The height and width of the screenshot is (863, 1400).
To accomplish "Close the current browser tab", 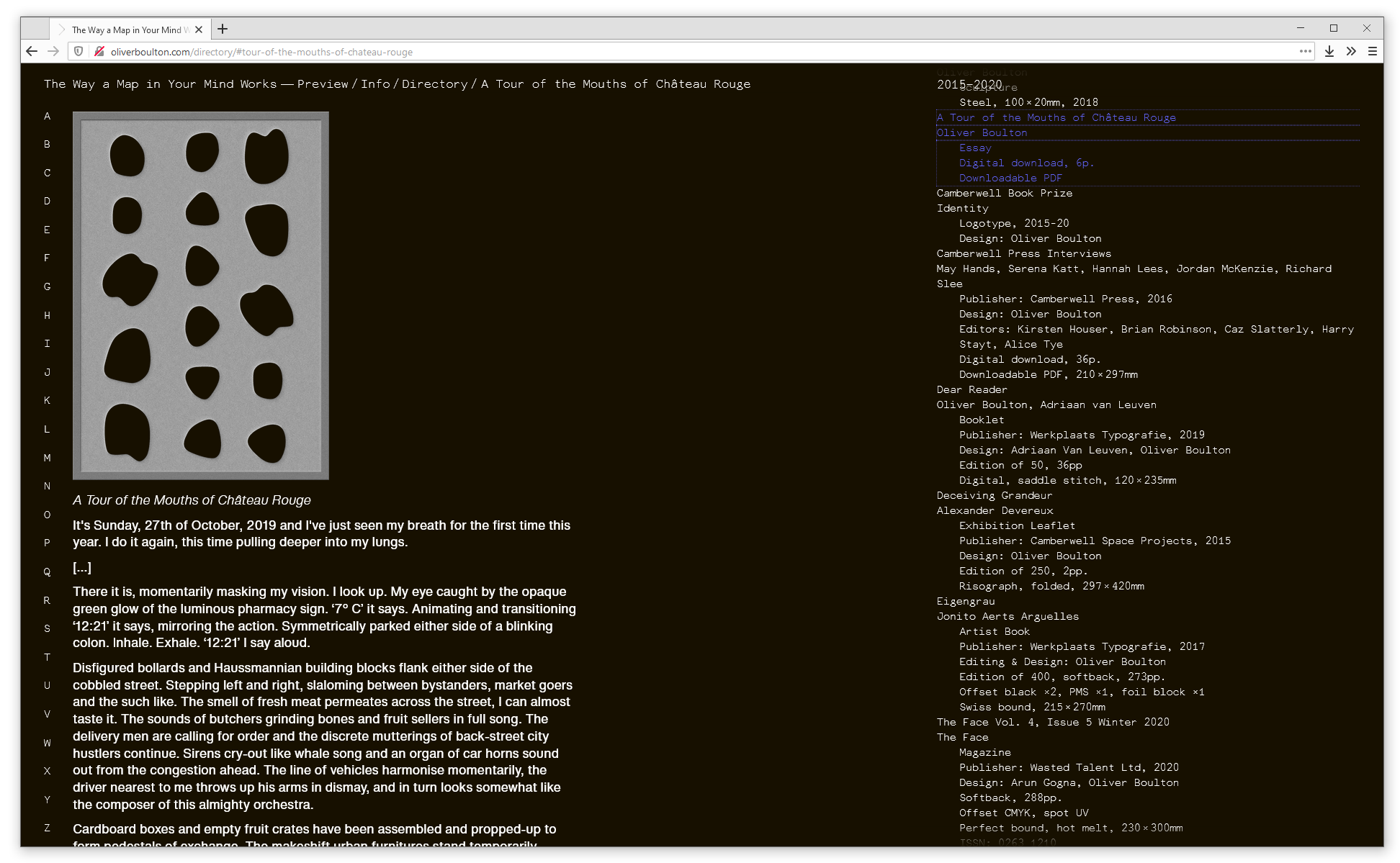I will click(x=199, y=30).
